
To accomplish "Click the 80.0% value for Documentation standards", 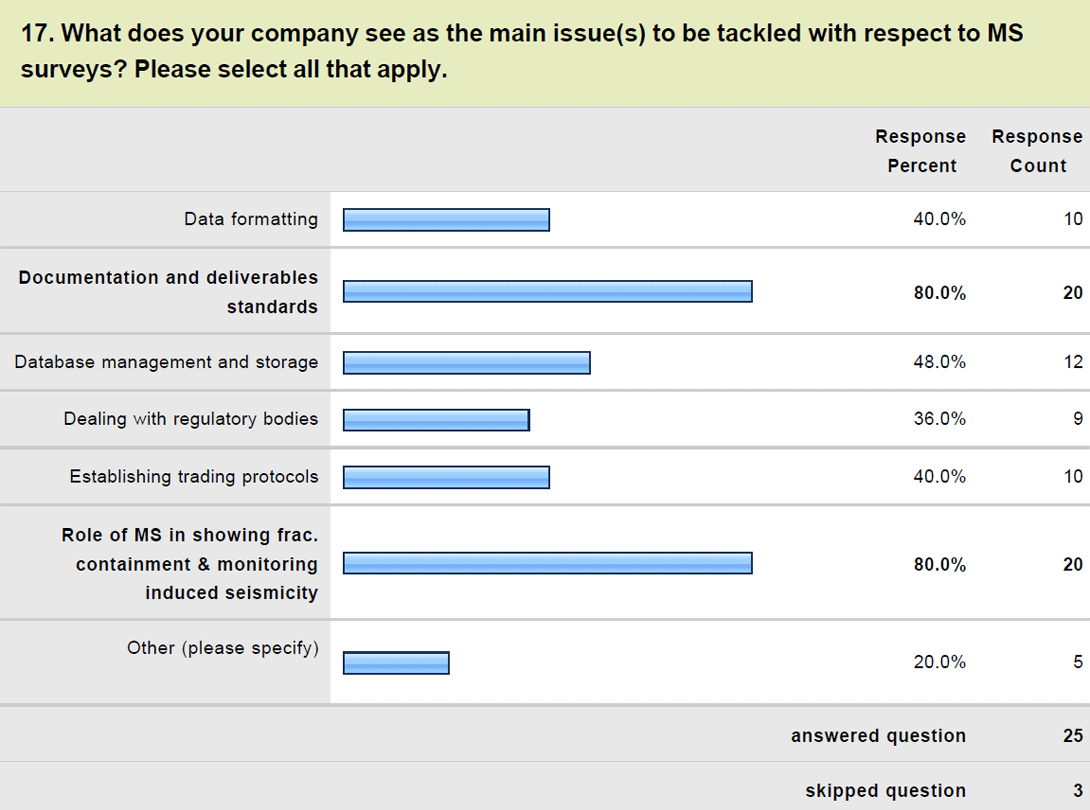I will [x=940, y=293].
